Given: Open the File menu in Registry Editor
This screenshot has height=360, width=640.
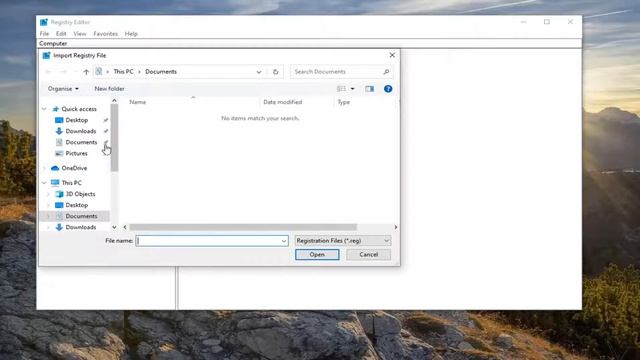Looking at the screenshot, I should coord(44,34).
